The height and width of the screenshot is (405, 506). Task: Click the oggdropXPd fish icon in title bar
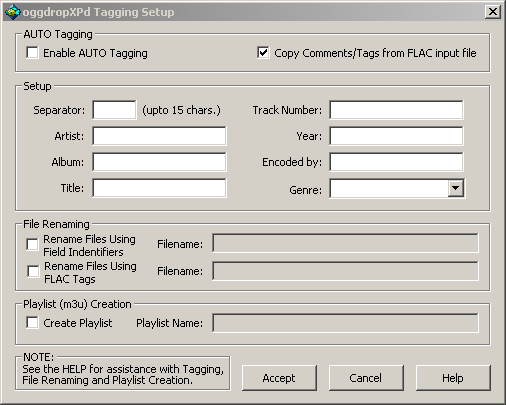[12, 12]
